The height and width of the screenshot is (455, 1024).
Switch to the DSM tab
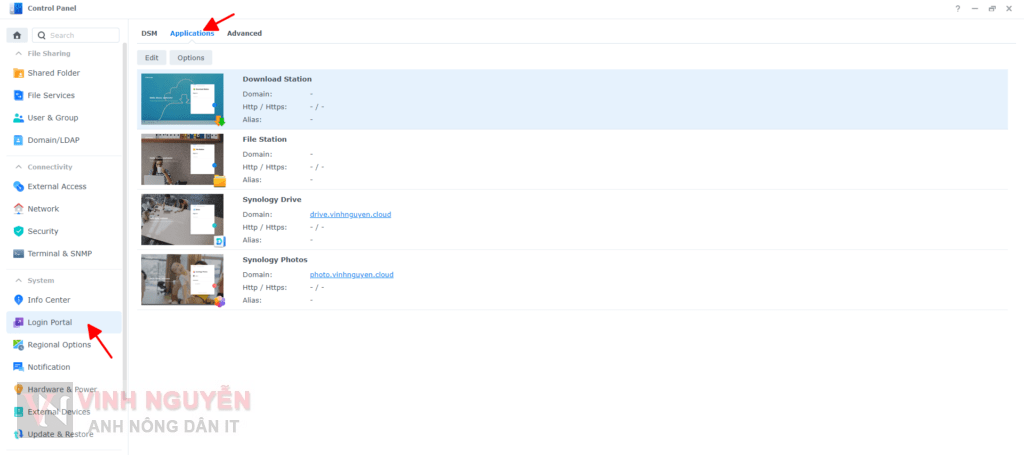[149, 33]
